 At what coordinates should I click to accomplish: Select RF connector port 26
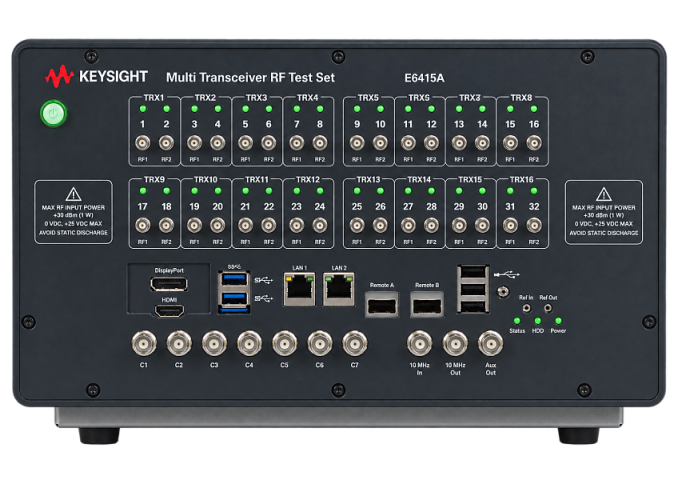click(x=380, y=225)
